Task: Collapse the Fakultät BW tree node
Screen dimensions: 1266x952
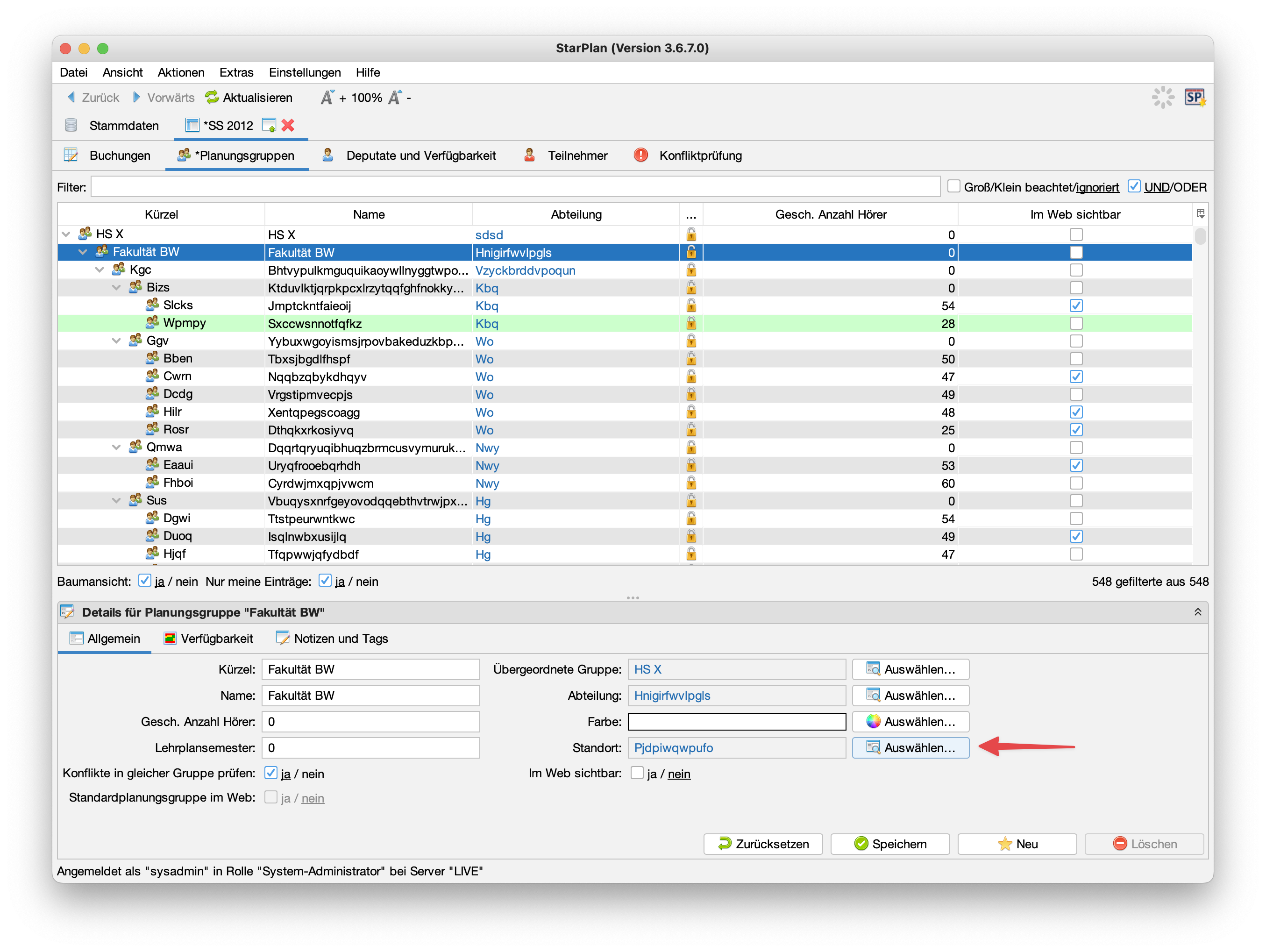Action: (83, 252)
